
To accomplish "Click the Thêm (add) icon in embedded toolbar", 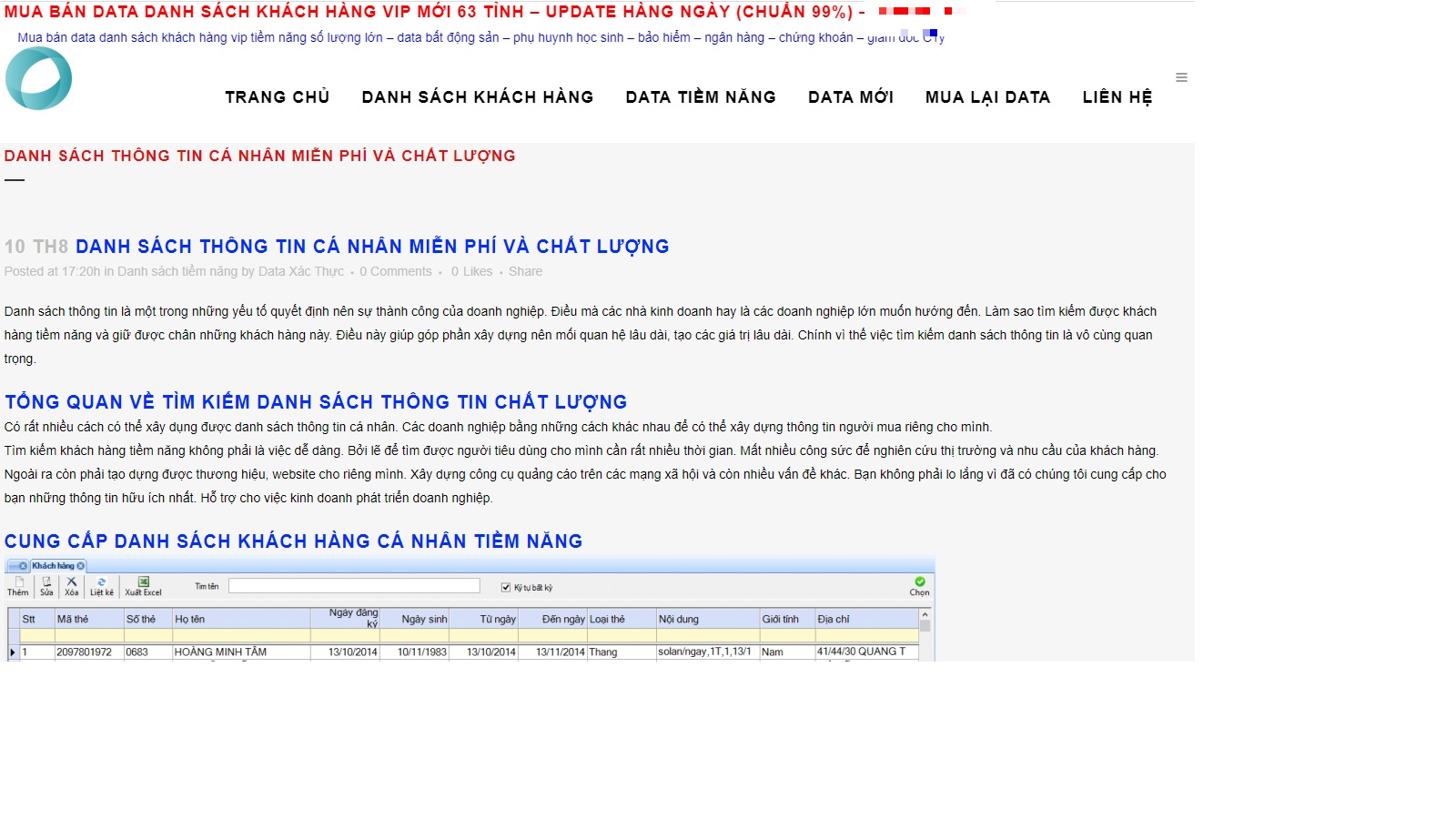I will (18, 586).
